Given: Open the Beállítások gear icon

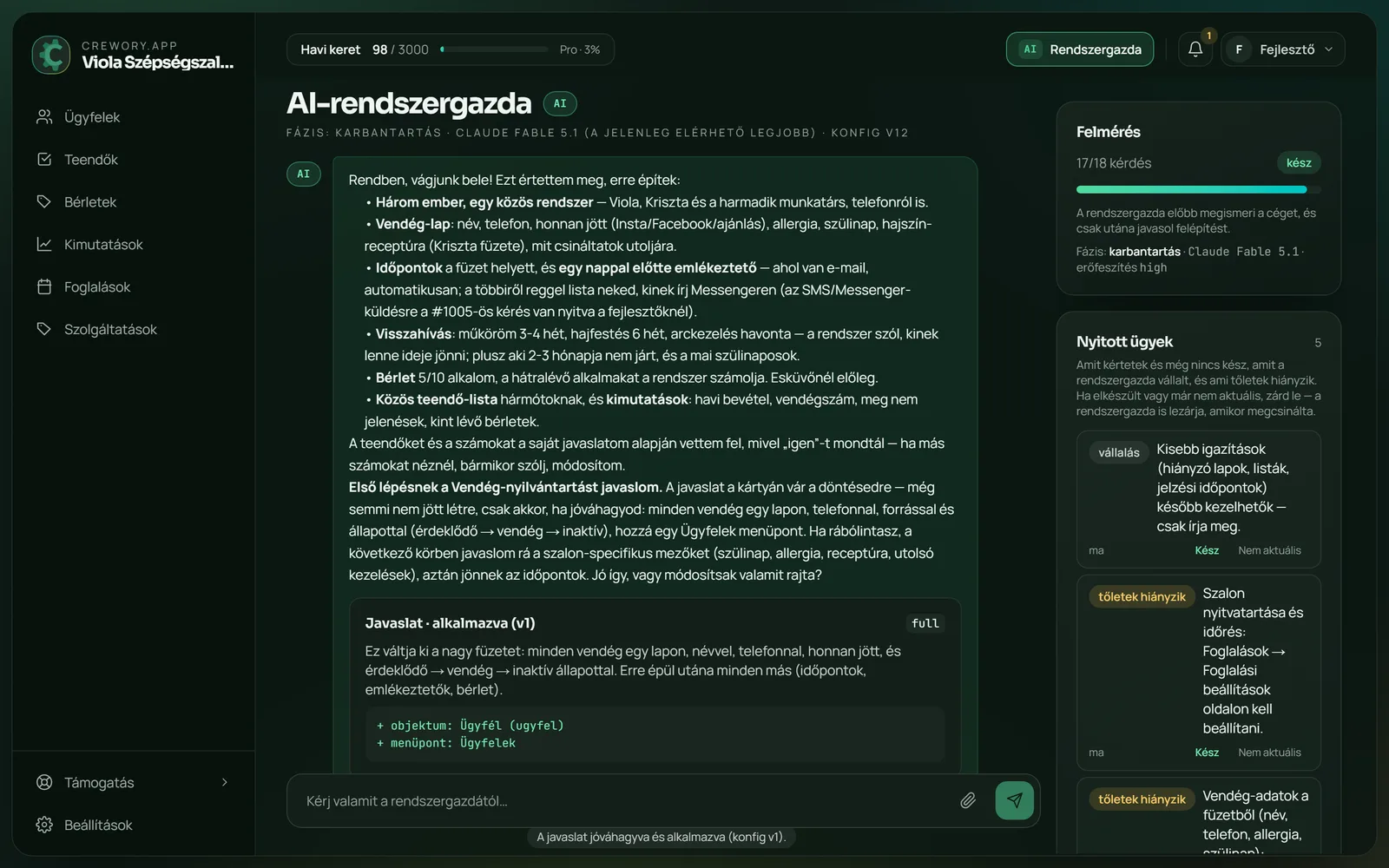Looking at the screenshot, I should tap(44, 825).
